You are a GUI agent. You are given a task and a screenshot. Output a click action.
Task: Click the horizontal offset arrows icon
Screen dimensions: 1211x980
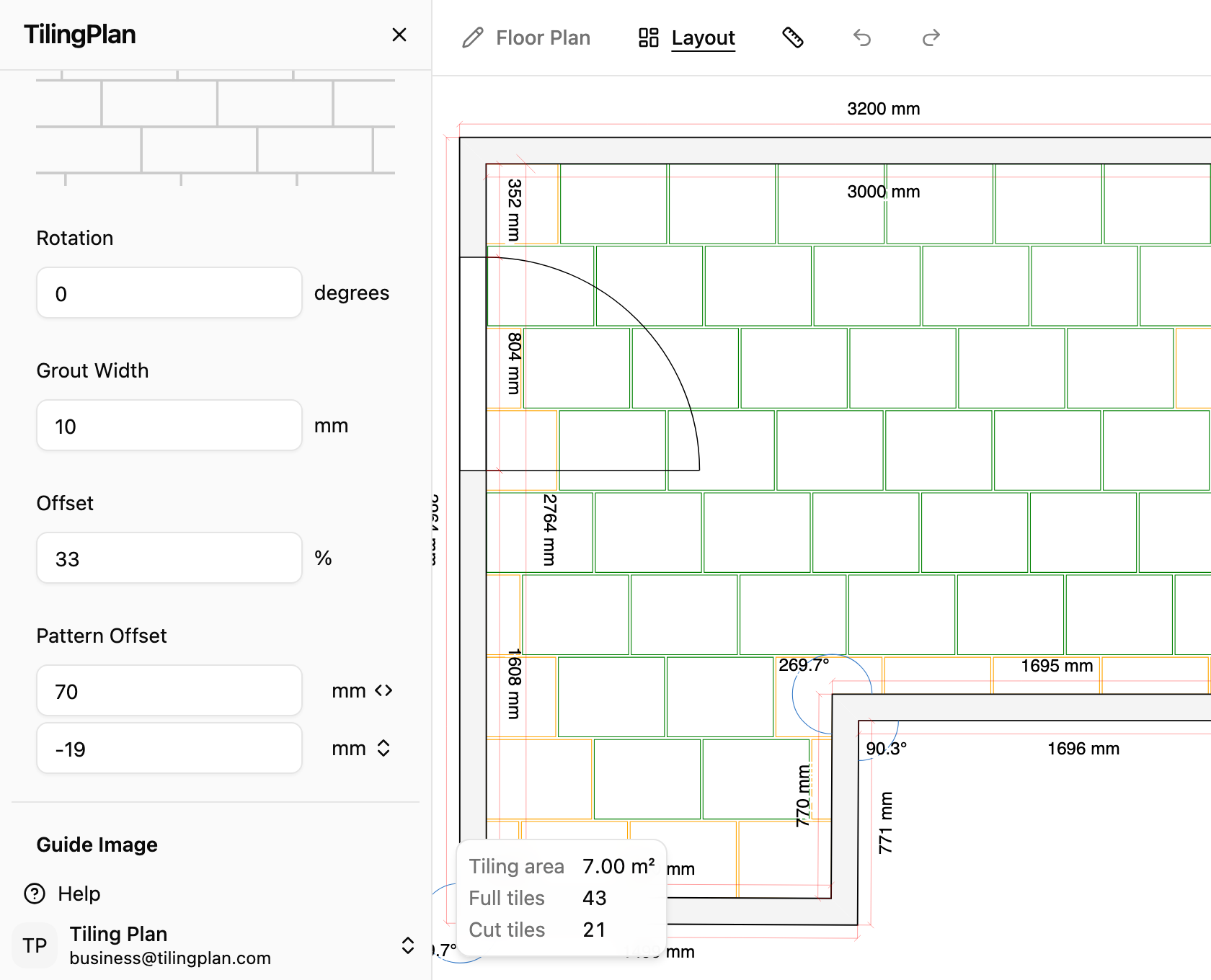pyautogui.click(x=383, y=690)
